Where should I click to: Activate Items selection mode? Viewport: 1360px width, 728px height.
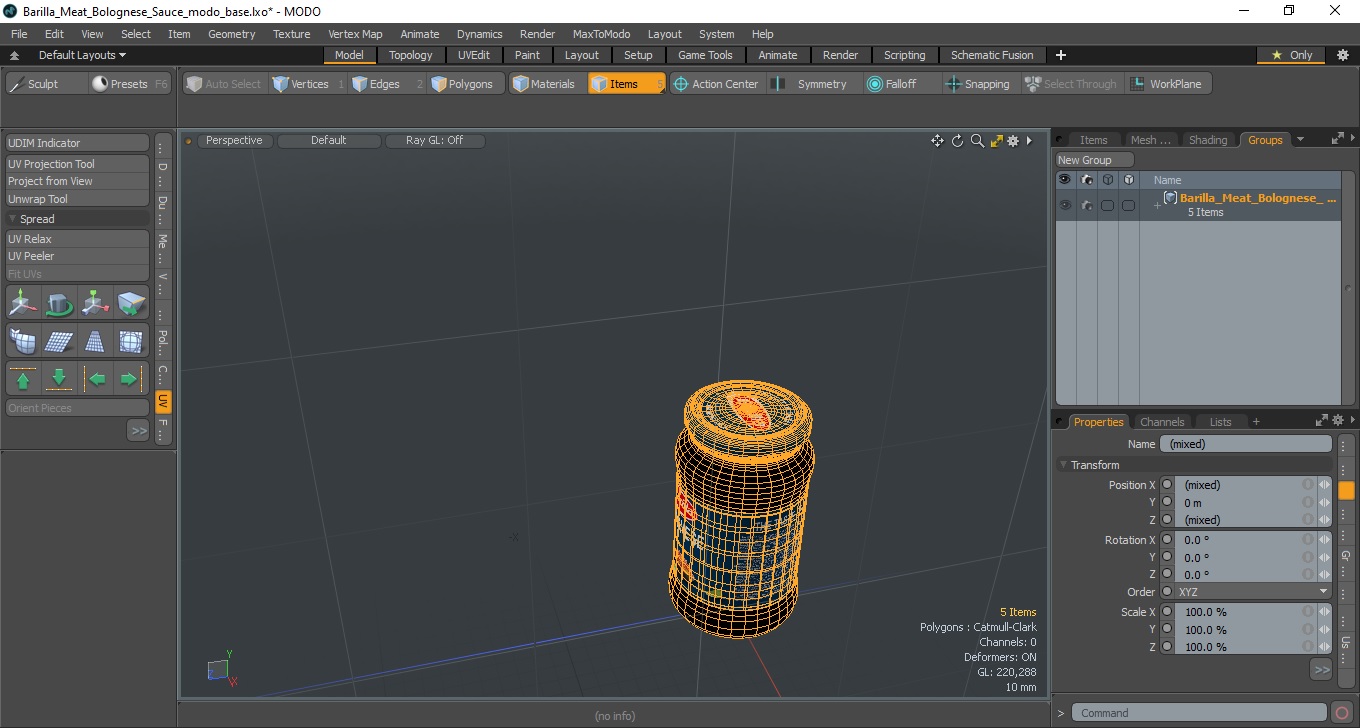pyautogui.click(x=626, y=84)
